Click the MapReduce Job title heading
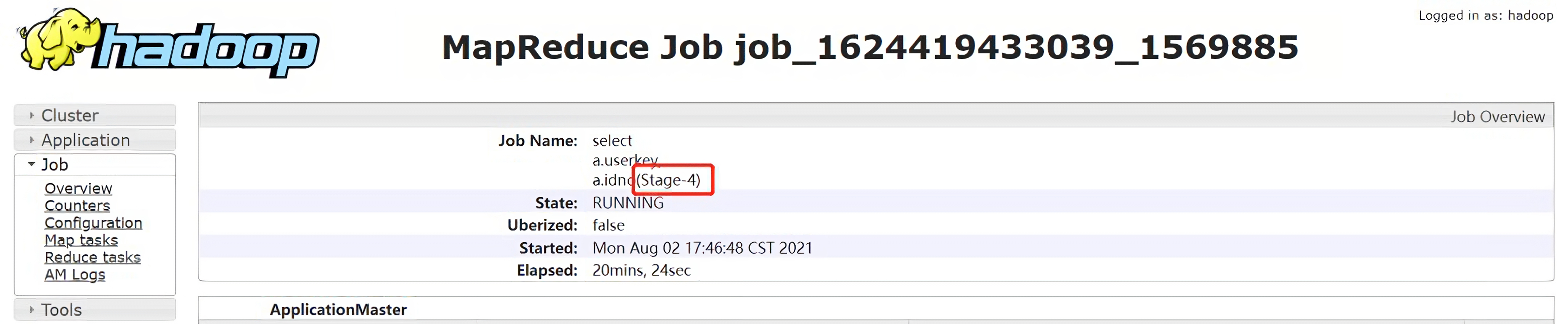Screen dimensions: 1568x324 pos(870,48)
